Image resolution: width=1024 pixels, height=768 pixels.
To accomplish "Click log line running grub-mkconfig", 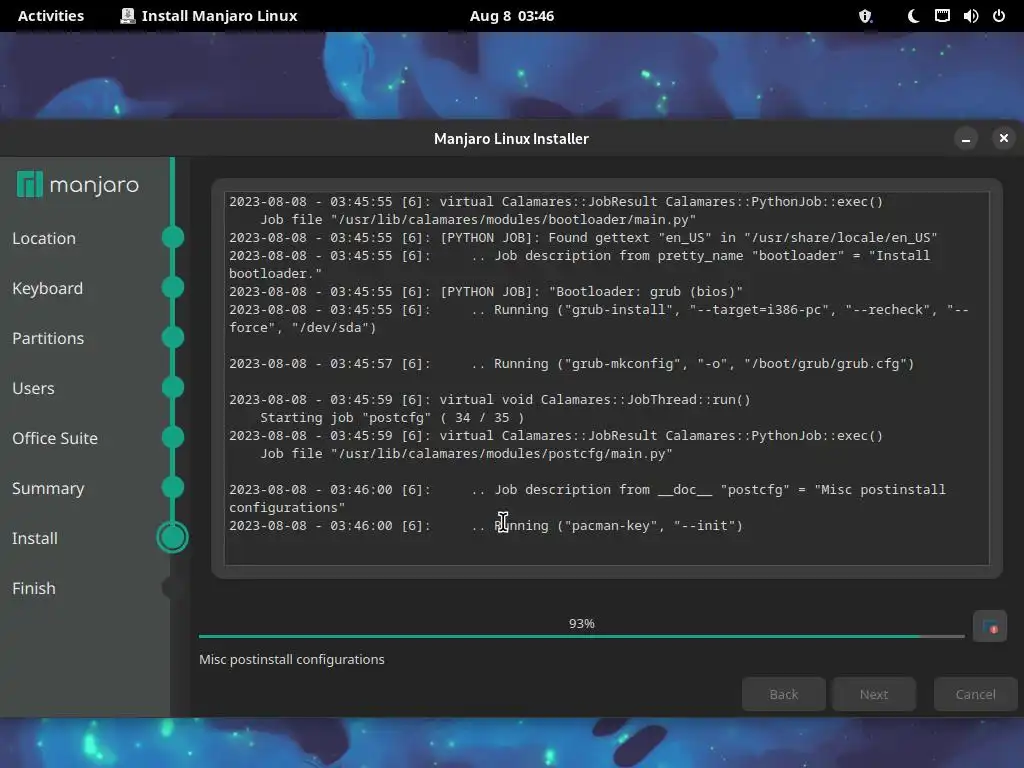I will click(x=571, y=364).
